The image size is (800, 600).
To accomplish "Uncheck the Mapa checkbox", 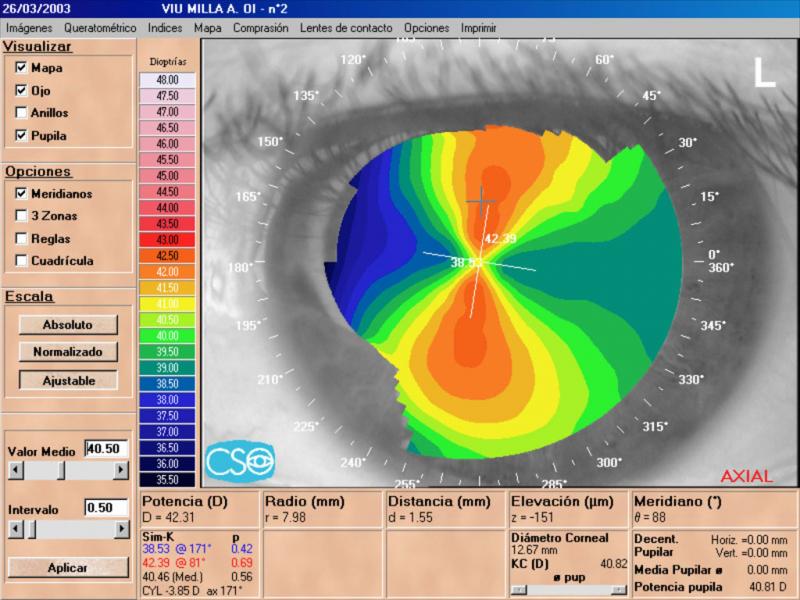I will point(22,68).
